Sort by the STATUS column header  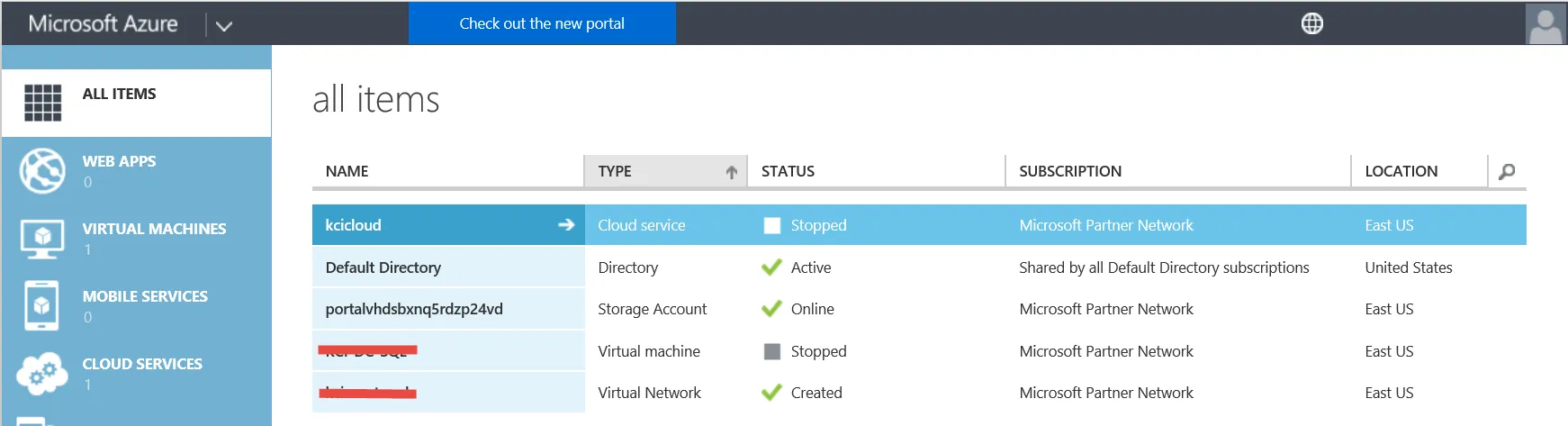point(788,171)
